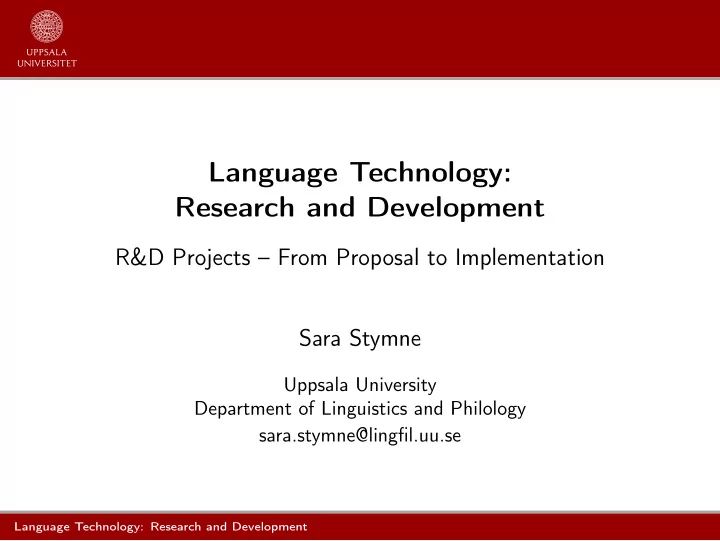Click the footer "Language Technology: Research and Development"
This screenshot has width=720, height=541.
click(x=160, y=527)
